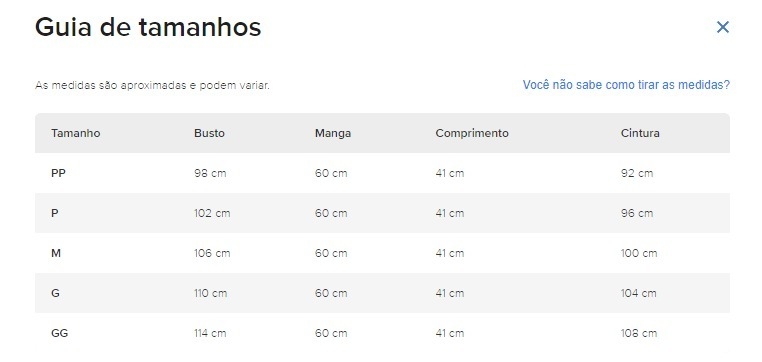The image size is (762, 362).
Task: Select the M size row label
Action: coord(56,253)
